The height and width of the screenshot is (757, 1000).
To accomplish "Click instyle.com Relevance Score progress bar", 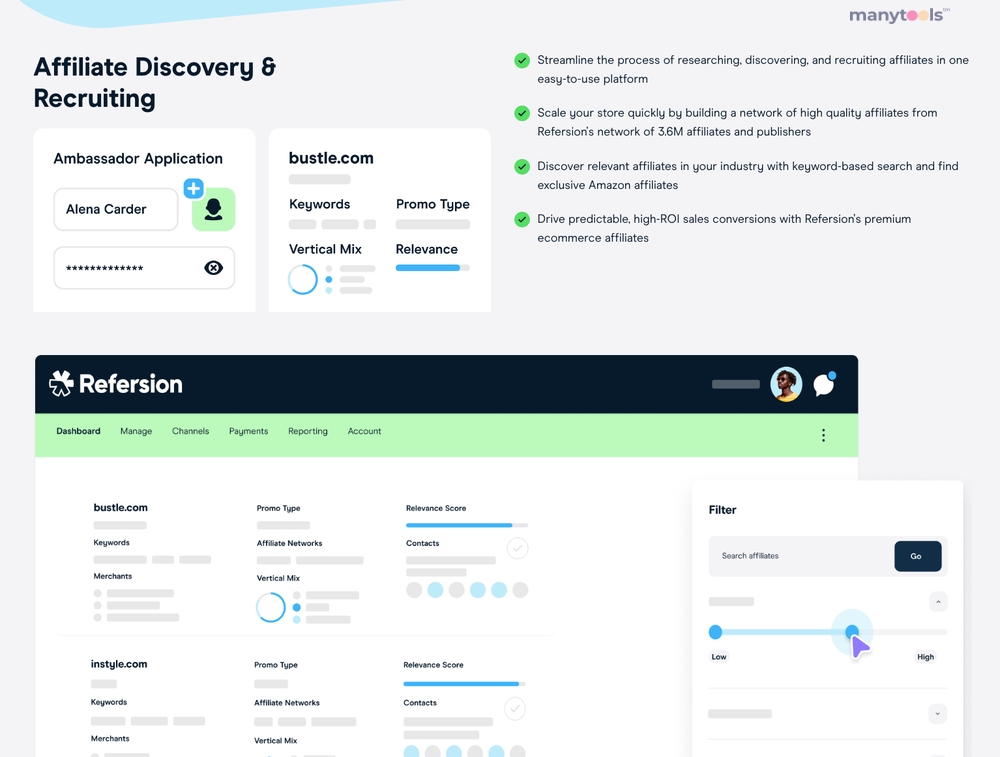I will tap(464, 684).
